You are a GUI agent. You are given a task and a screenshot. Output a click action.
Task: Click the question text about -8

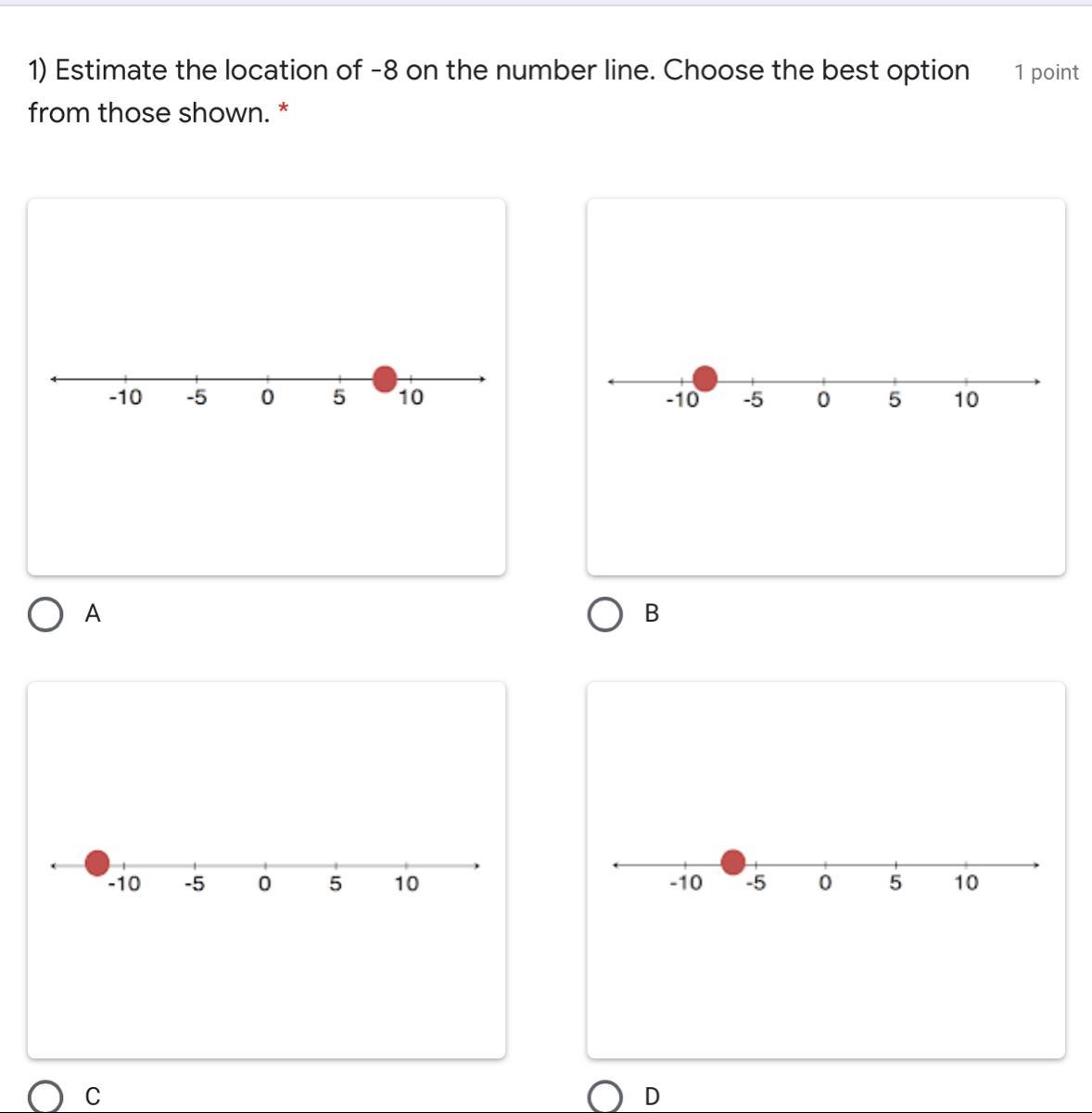point(499,91)
